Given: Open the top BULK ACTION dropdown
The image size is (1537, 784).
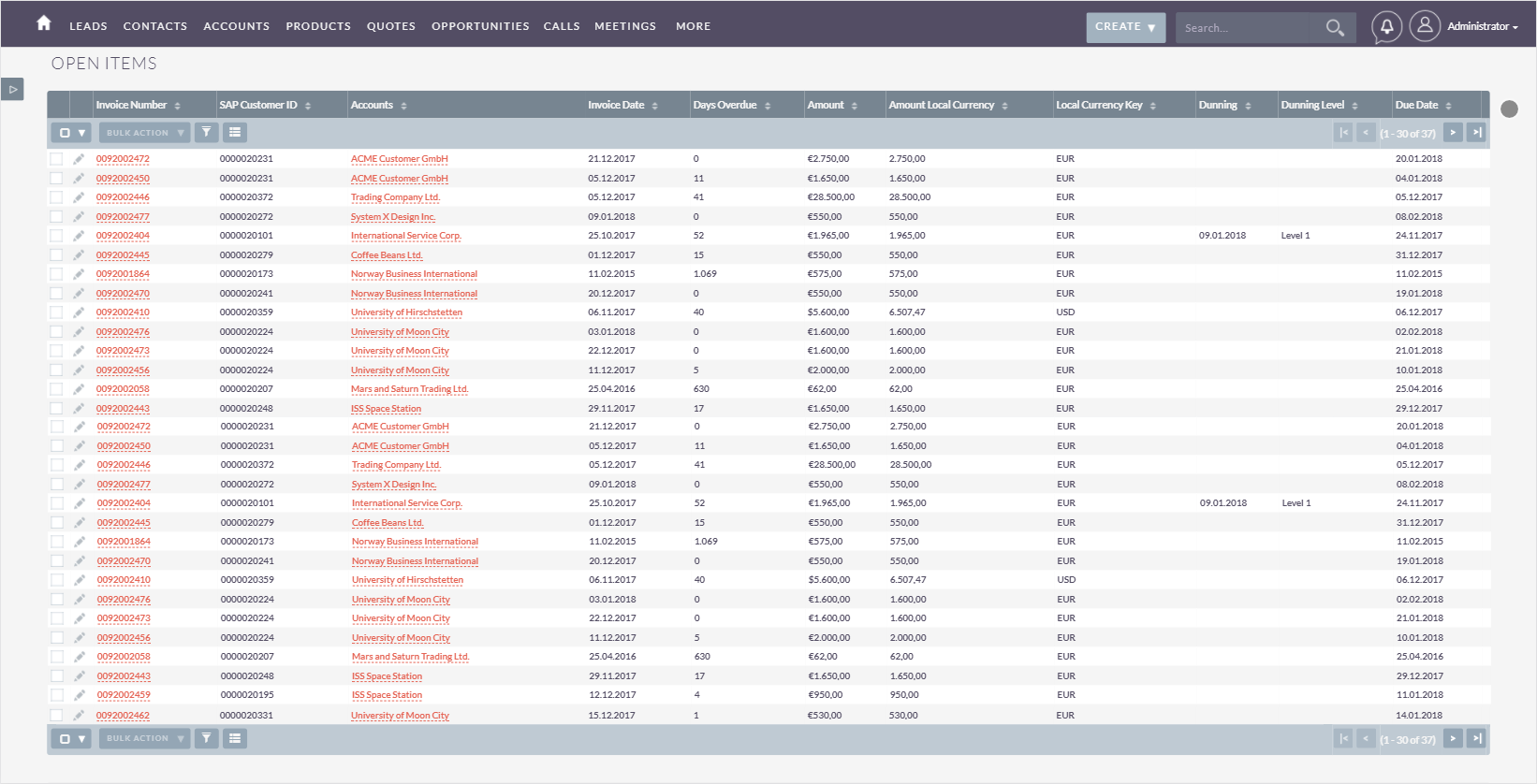Looking at the screenshot, I should 144,133.
